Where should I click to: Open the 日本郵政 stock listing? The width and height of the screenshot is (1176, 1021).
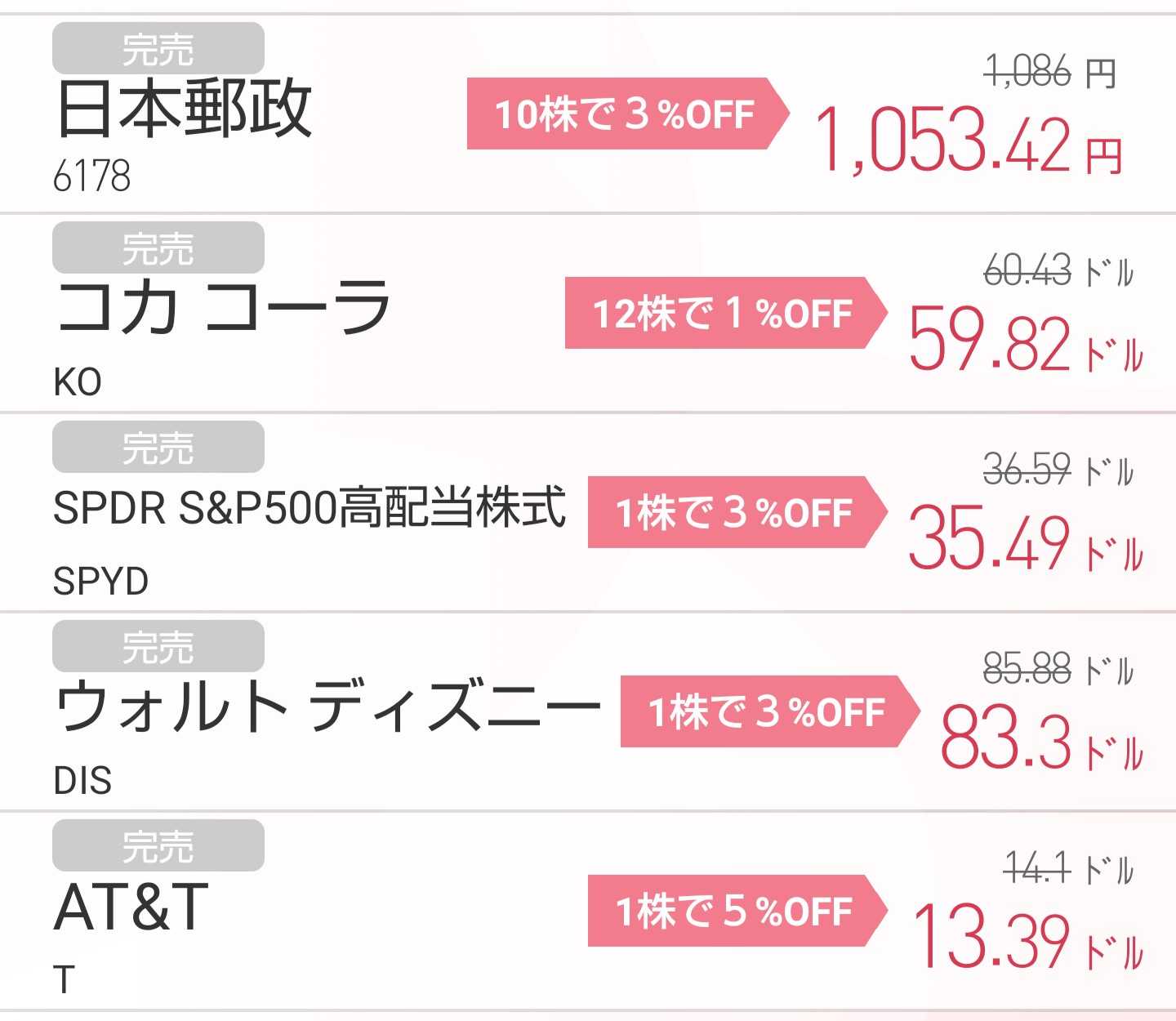click(588, 114)
